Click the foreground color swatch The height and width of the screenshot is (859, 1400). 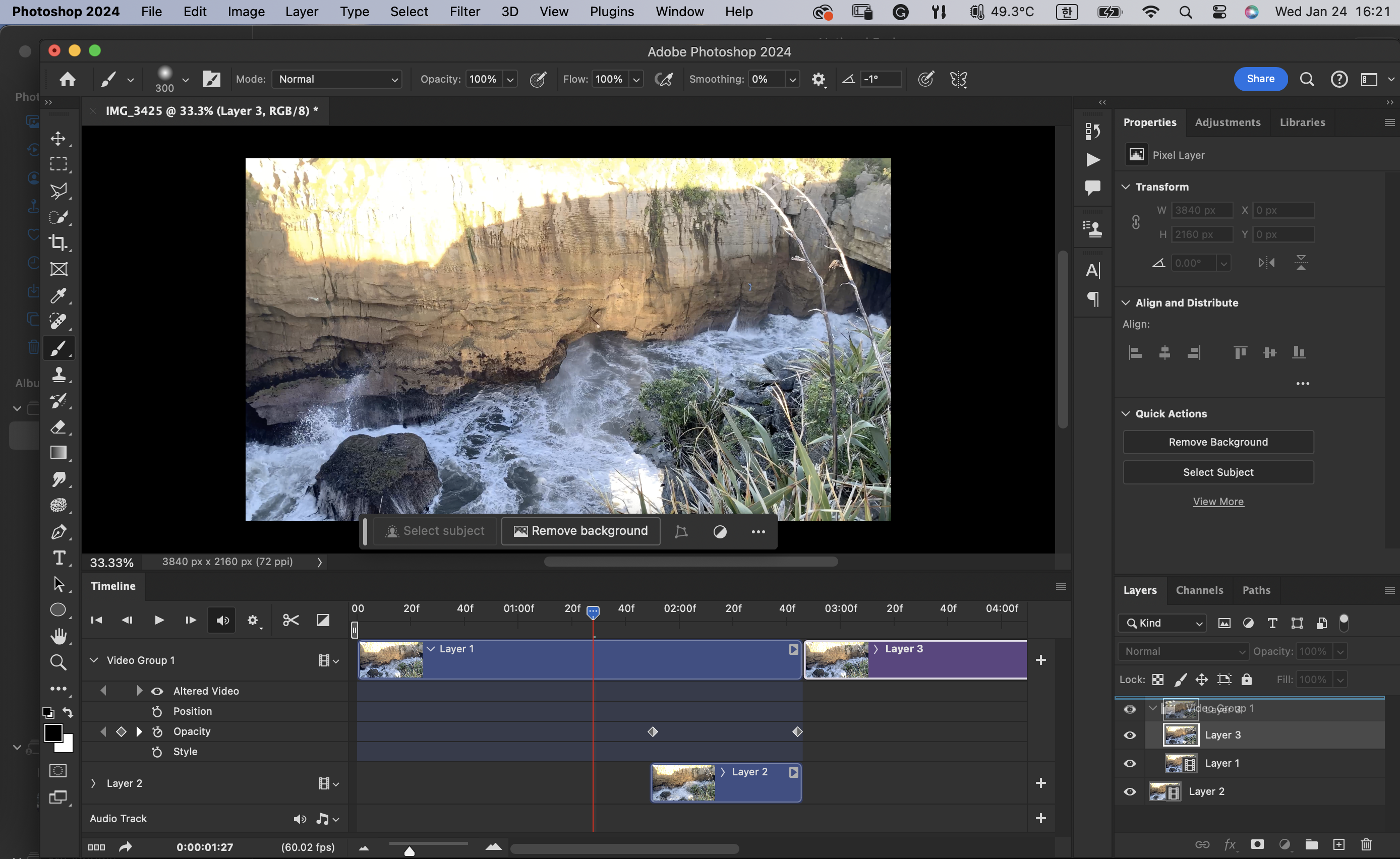tap(53, 733)
